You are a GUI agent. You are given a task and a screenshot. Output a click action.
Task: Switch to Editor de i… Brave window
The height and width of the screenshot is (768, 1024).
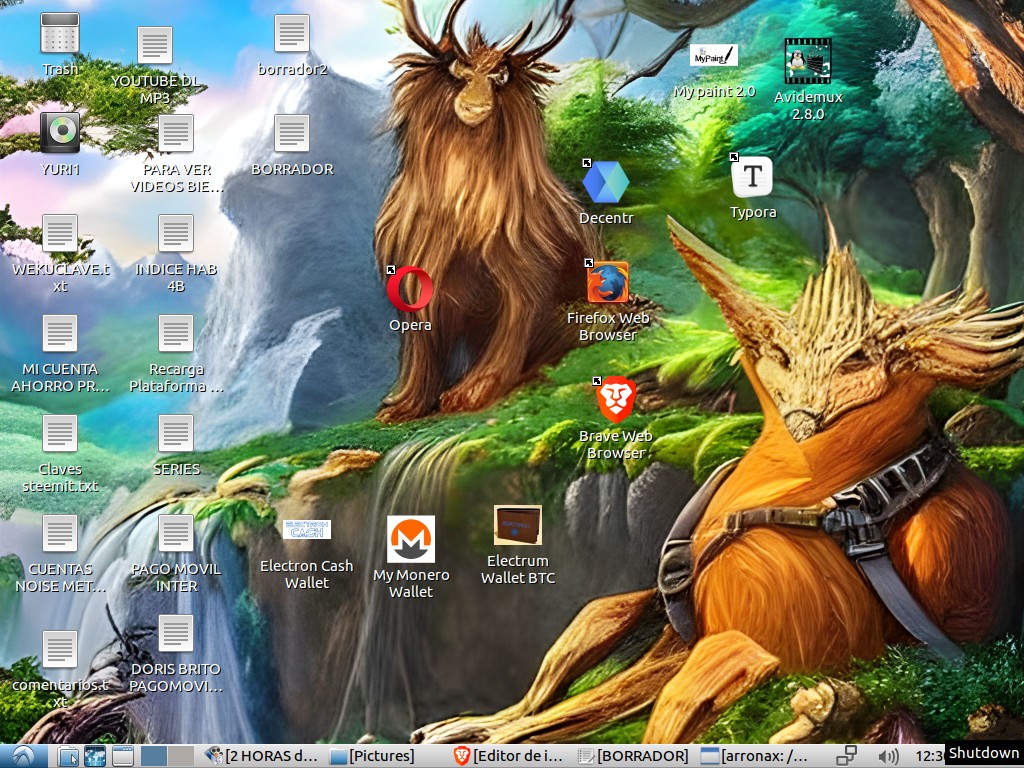point(509,756)
